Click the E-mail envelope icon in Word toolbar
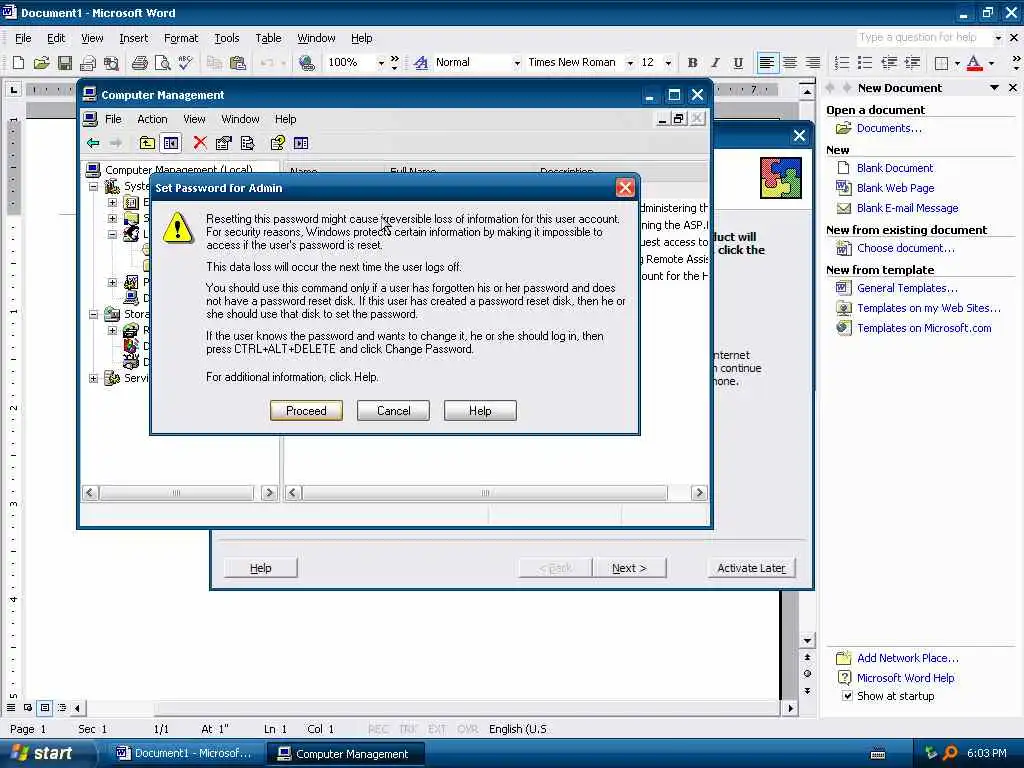1024x768 pixels. [88, 63]
